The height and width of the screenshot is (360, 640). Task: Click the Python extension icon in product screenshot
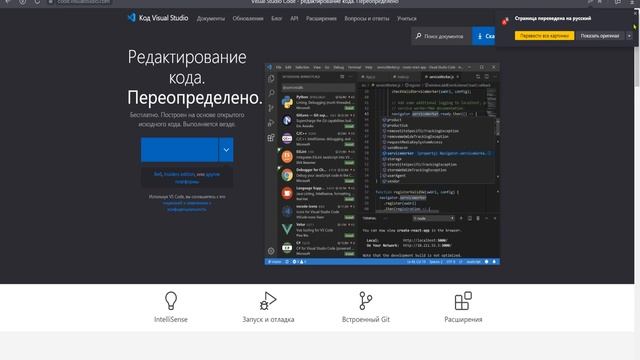(287, 102)
